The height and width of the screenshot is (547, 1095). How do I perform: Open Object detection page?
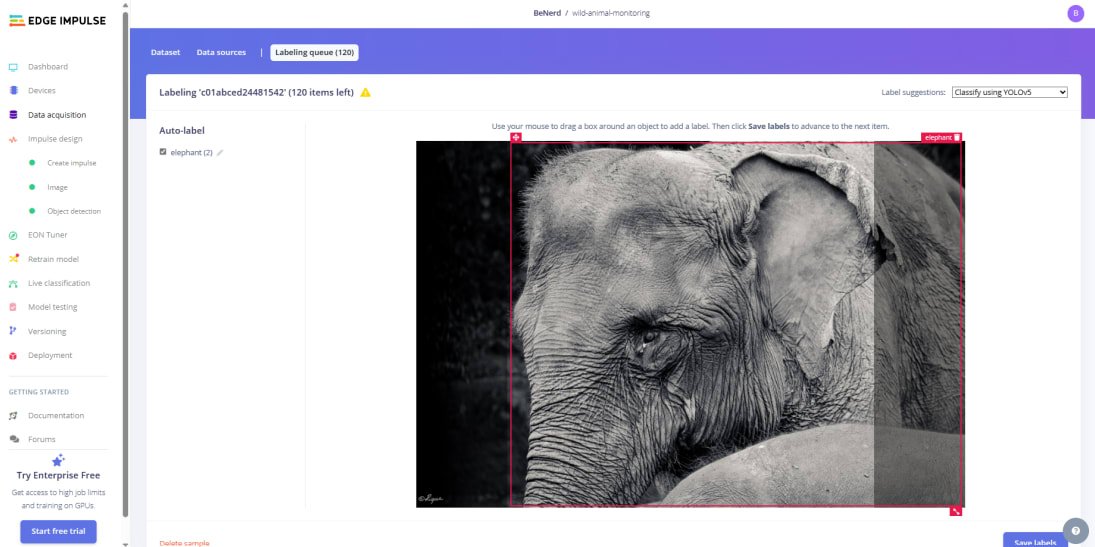pos(74,211)
